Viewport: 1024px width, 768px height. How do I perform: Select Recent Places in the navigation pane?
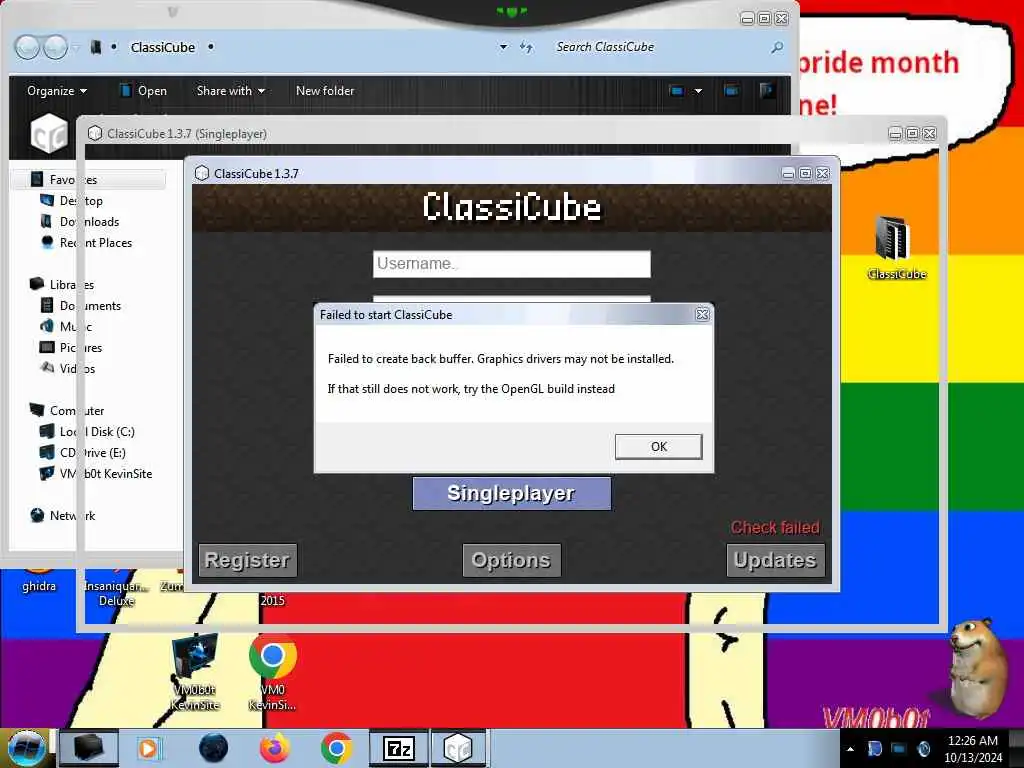coord(95,242)
